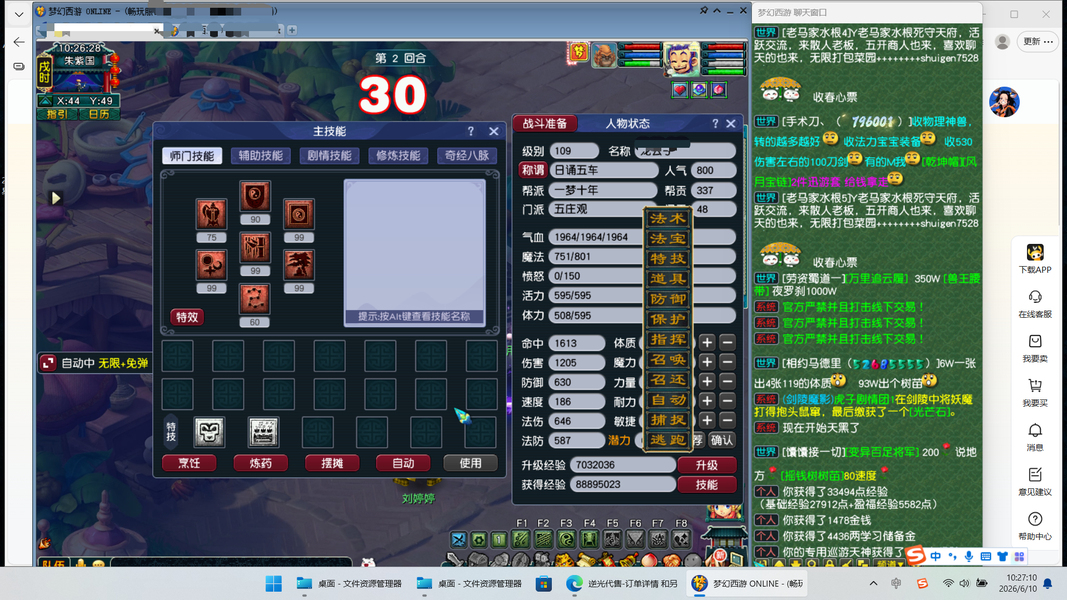Choose 道具 in the battle menu
Image resolution: width=1067 pixels, height=600 pixels.
[668, 279]
